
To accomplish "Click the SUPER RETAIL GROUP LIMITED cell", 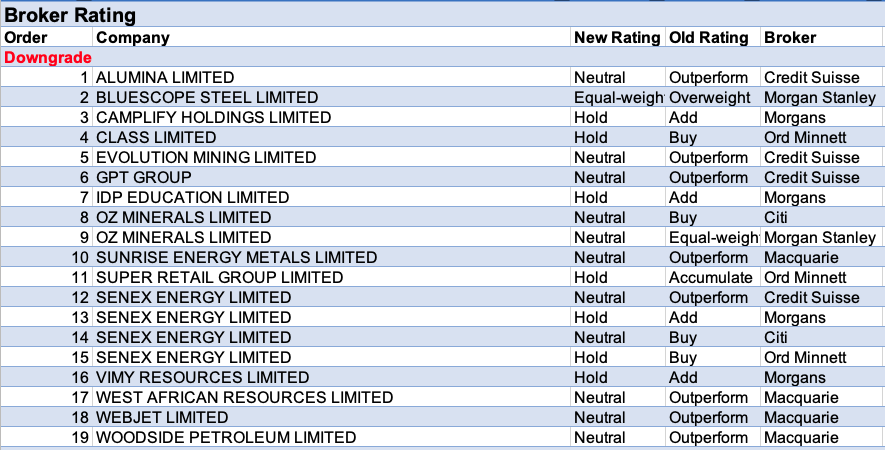I will click(x=219, y=277).
